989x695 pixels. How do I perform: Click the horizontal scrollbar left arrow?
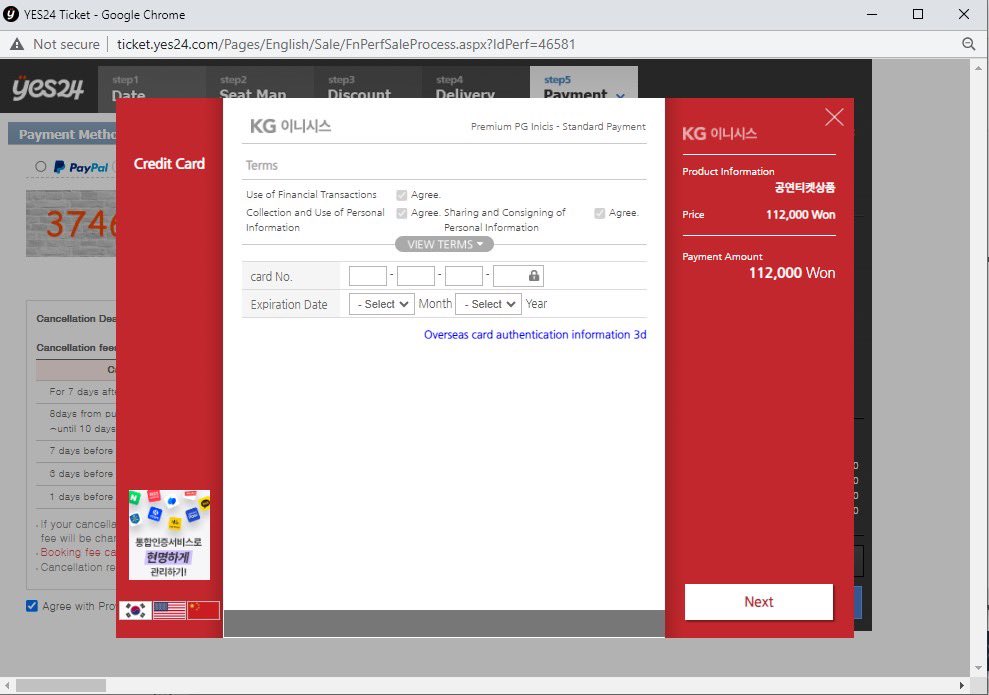6,685
